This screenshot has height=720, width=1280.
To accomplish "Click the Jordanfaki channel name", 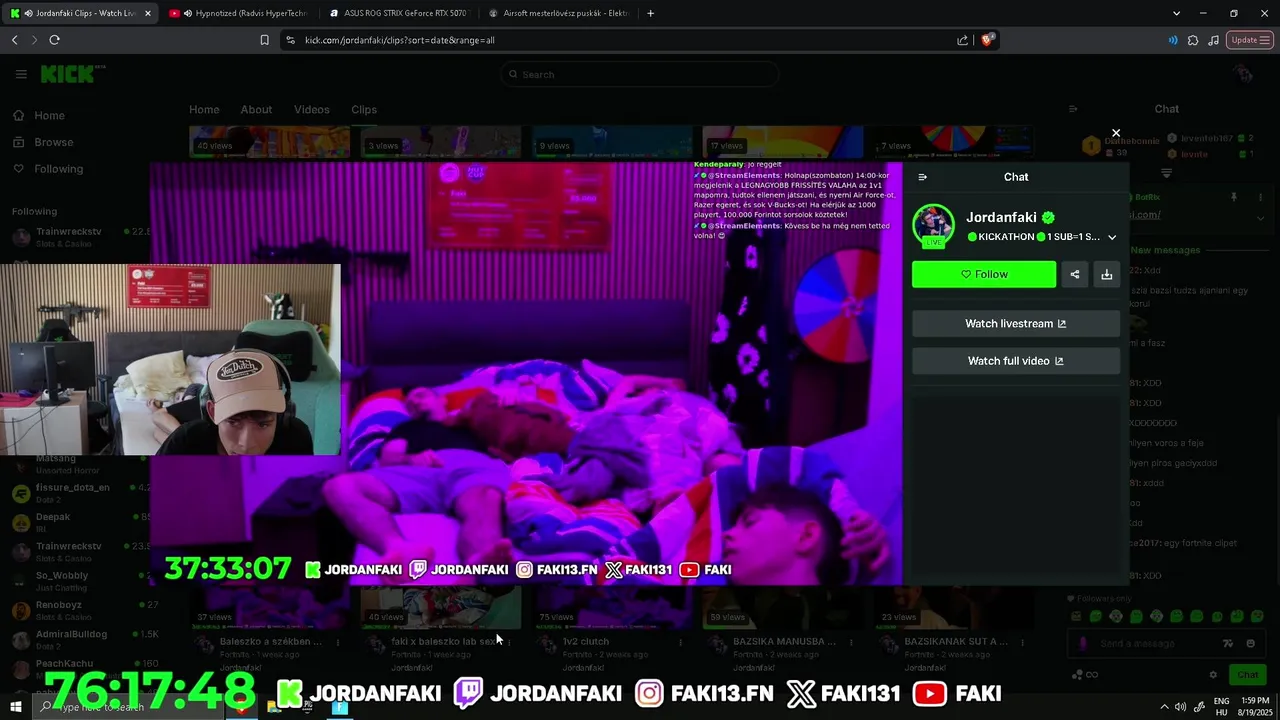I will tap(1001, 217).
